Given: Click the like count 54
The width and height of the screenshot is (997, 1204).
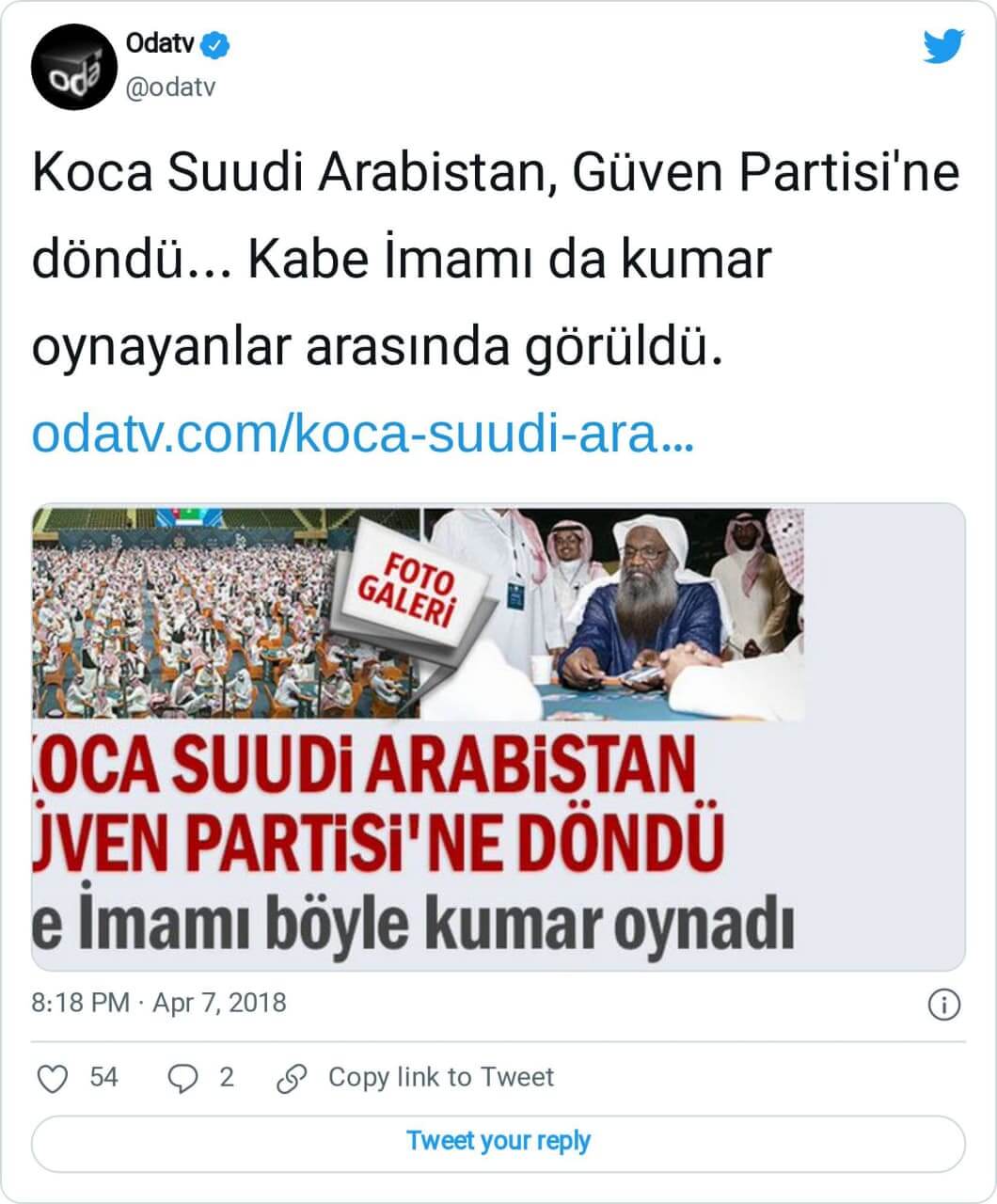Looking at the screenshot, I should click(x=104, y=1078).
